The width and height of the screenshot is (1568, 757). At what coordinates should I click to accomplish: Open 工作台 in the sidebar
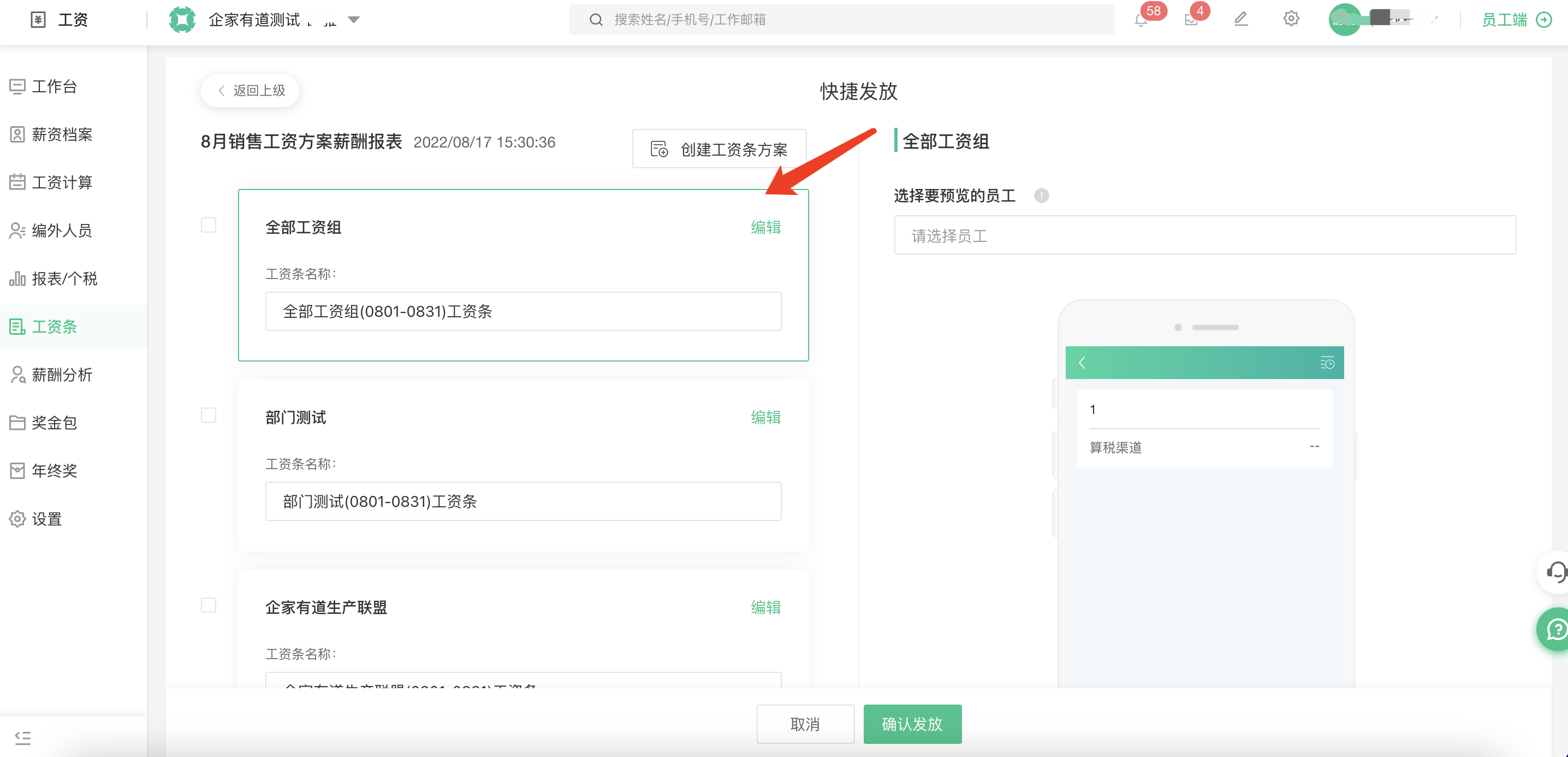(x=73, y=86)
